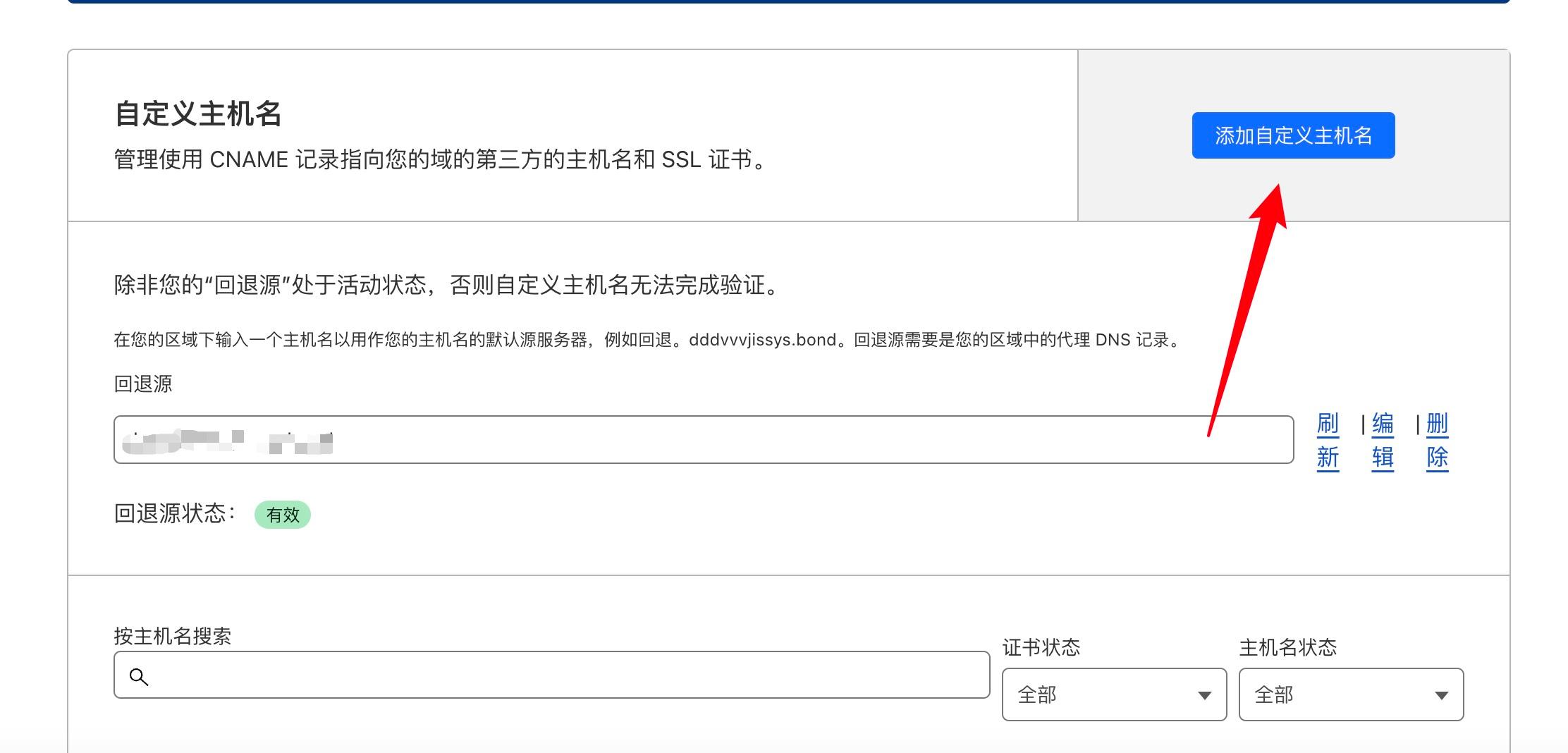
Task: Click the 回退源 label above the input
Action: click(x=143, y=384)
